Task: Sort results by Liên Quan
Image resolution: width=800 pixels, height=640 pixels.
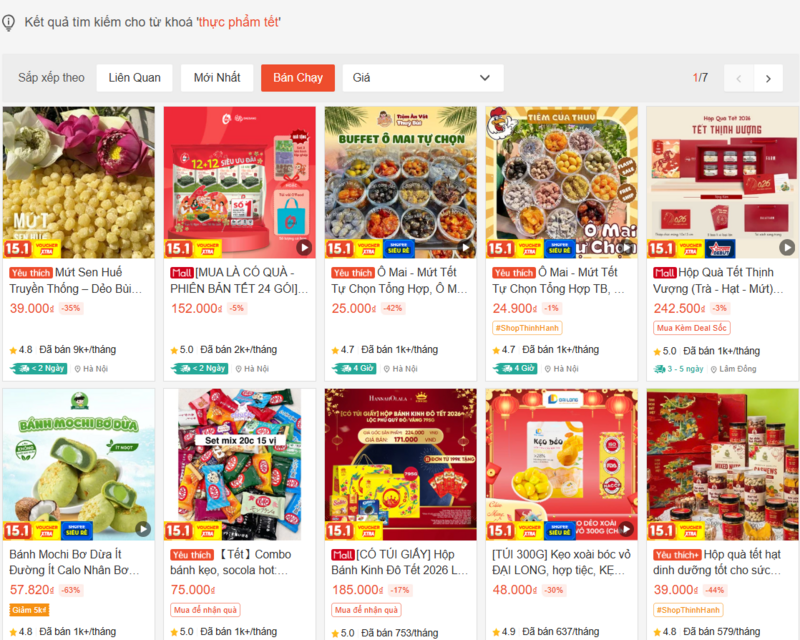Action: pos(134,78)
